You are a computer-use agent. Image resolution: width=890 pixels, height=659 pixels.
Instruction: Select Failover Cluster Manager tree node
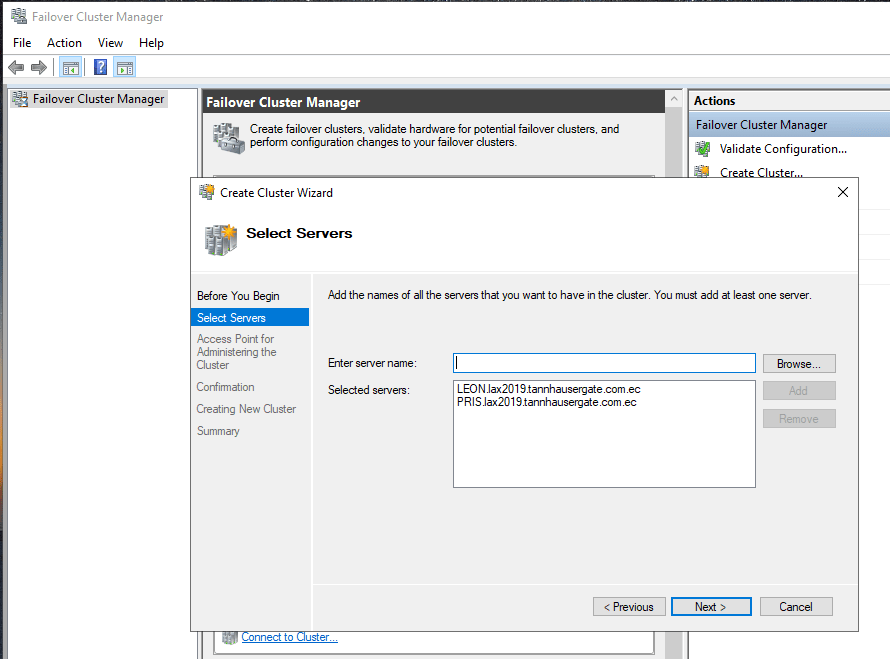tap(98, 99)
